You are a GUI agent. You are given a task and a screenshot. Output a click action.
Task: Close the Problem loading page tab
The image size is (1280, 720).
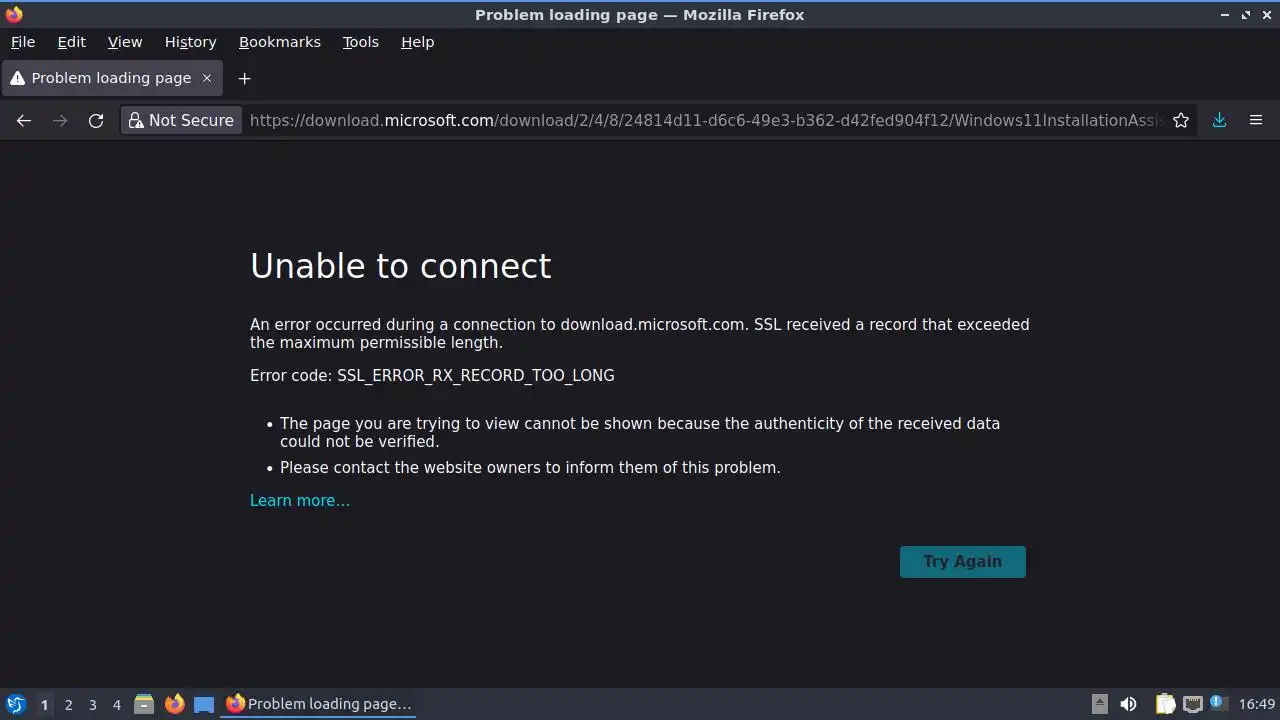[x=207, y=78]
